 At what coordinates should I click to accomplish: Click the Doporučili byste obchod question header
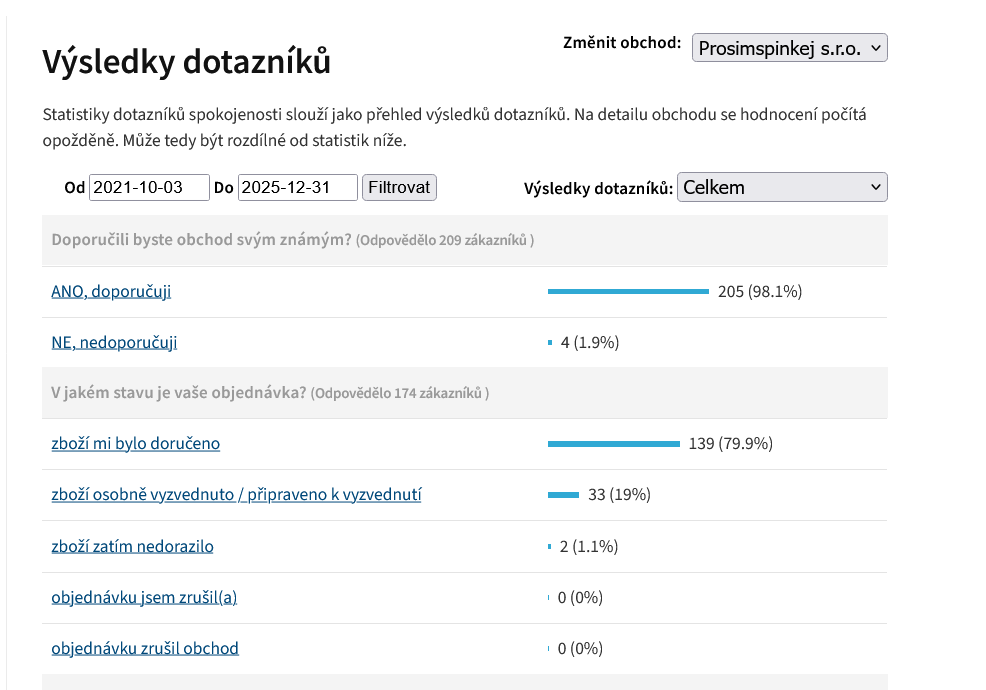201,240
